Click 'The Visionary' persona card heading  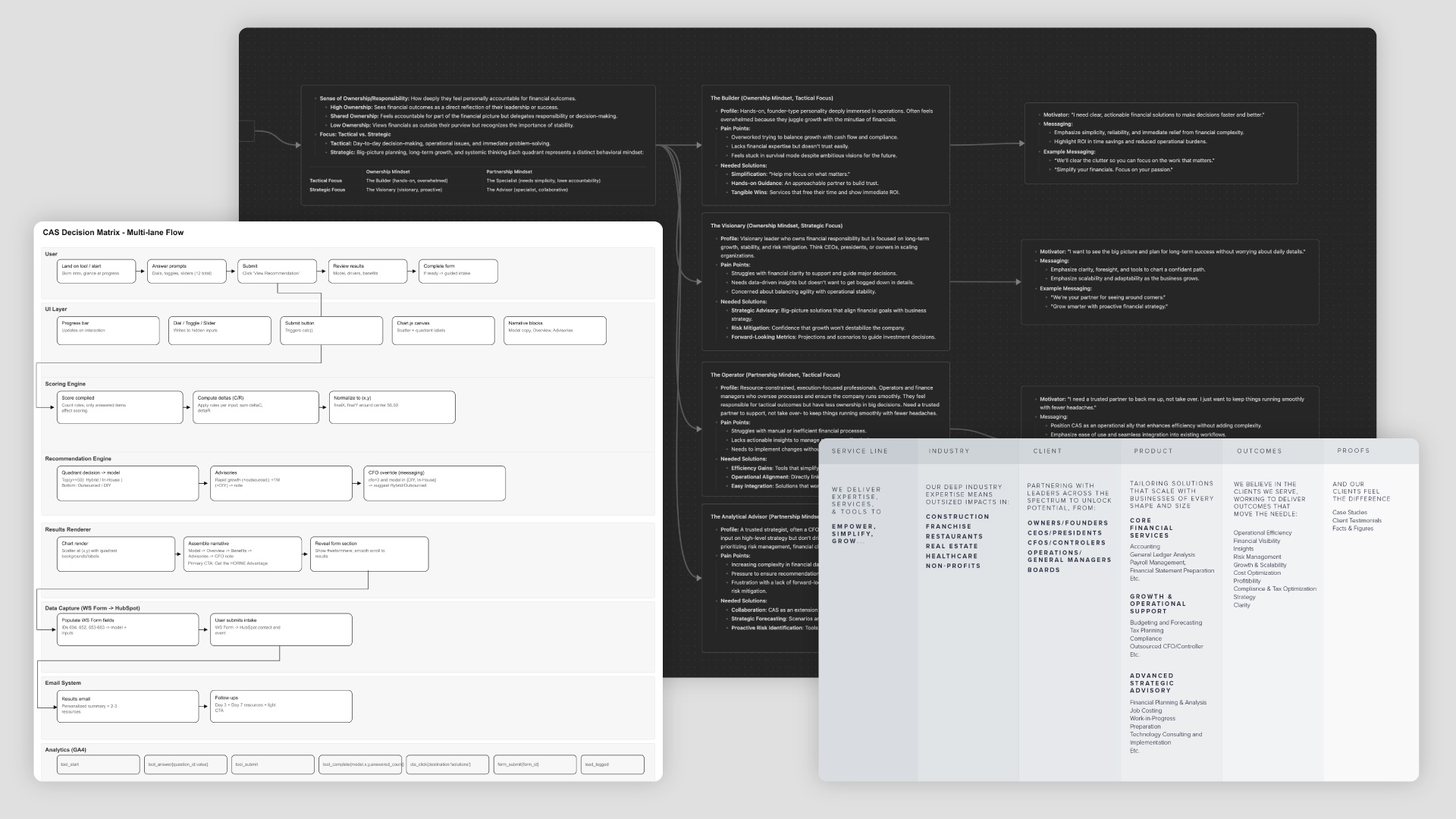pos(776,225)
